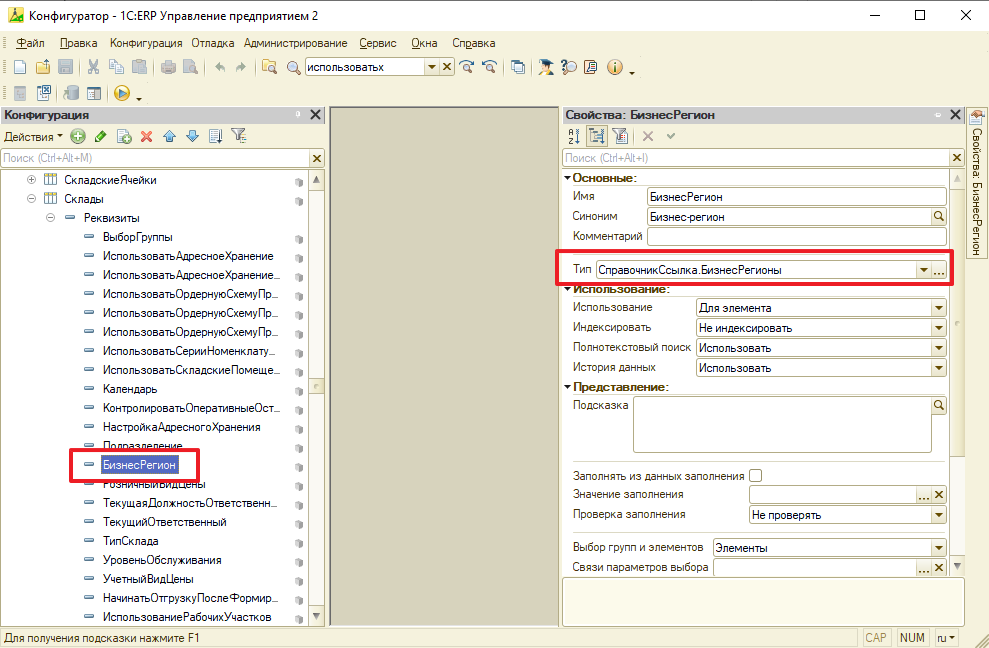The height and width of the screenshot is (648, 989).
Task: Start debugging with the play icon
Action: pos(122,93)
